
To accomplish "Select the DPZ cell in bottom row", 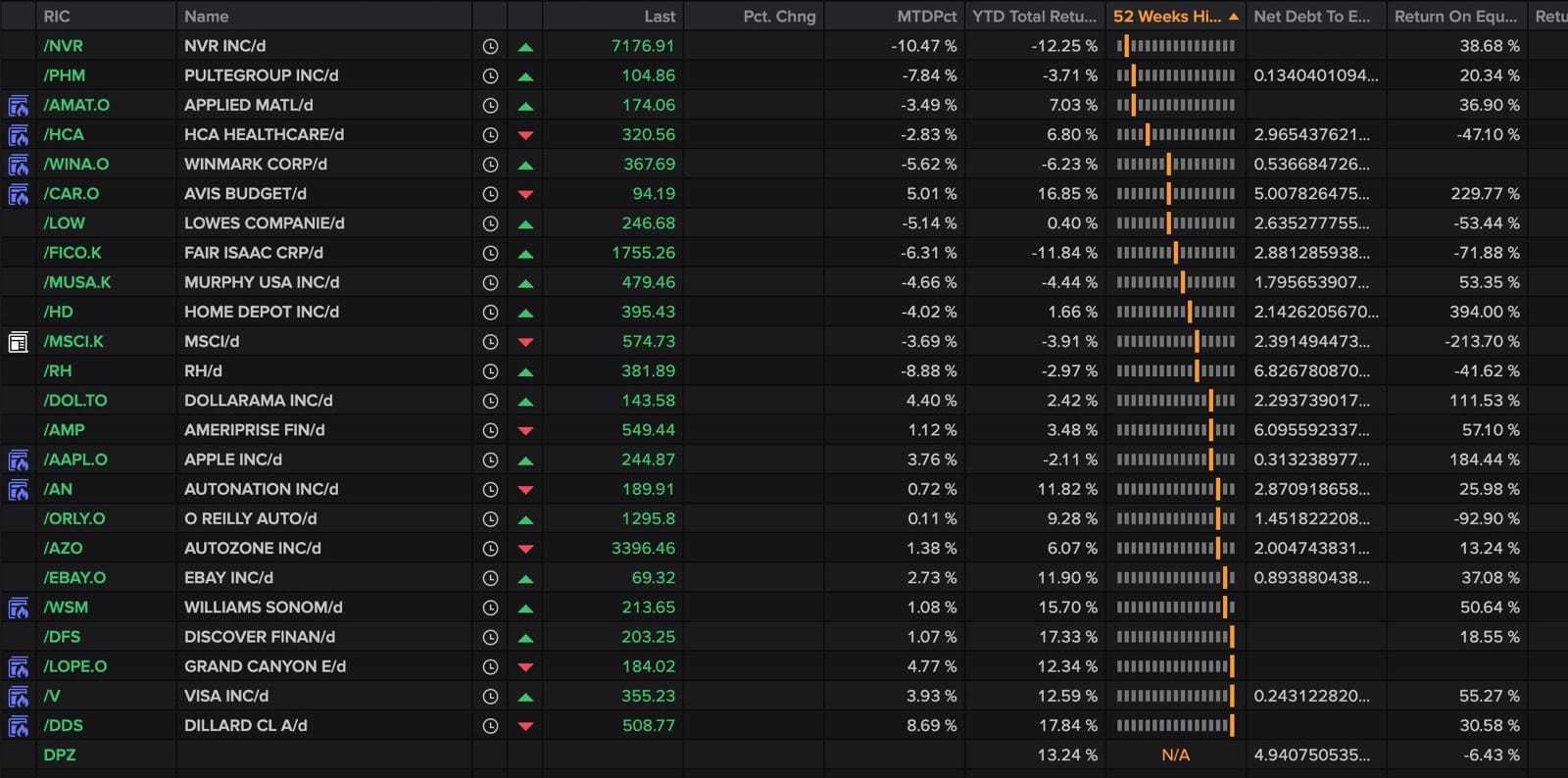I will tap(60, 754).
